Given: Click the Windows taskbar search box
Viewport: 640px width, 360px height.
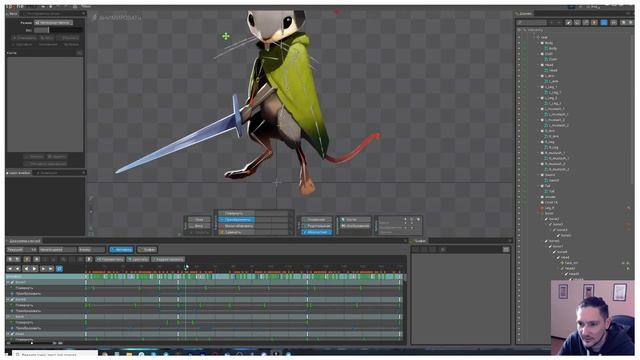Looking at the screenshot, I should [x=55, y=354].
